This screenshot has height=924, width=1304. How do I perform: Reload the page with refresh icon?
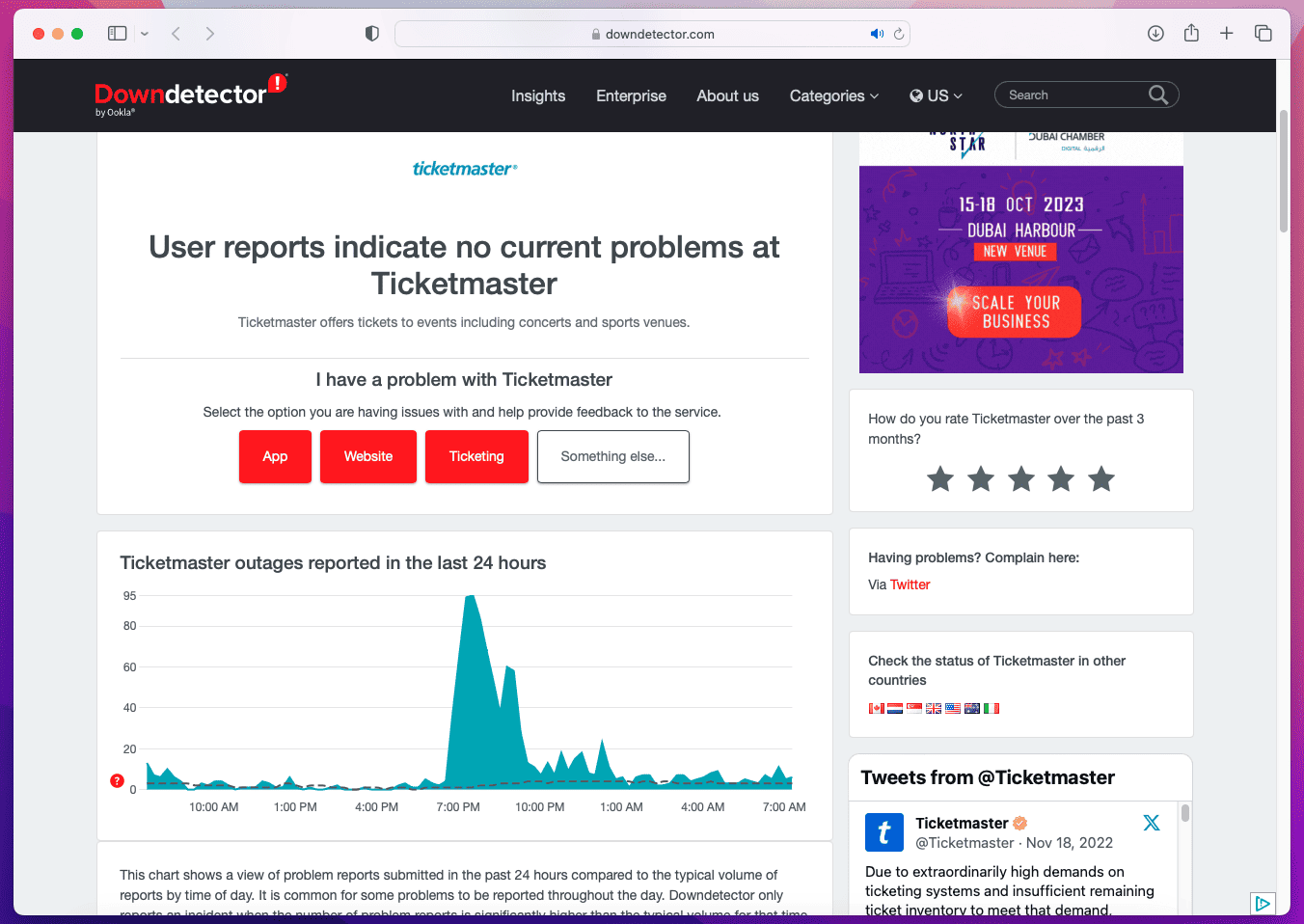click(x=899, y=34)
